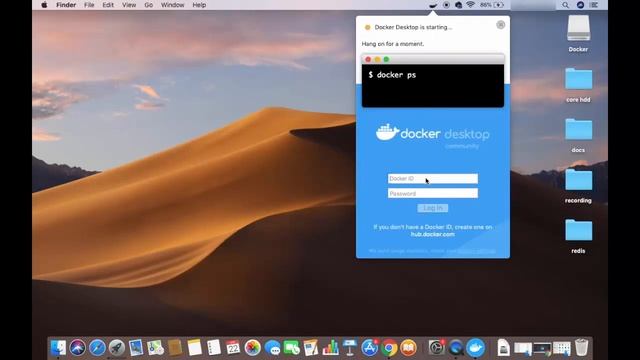Open the Docker whale menu bar icon
This screenshot has height=360, width=640.
[x=433, y=5]
